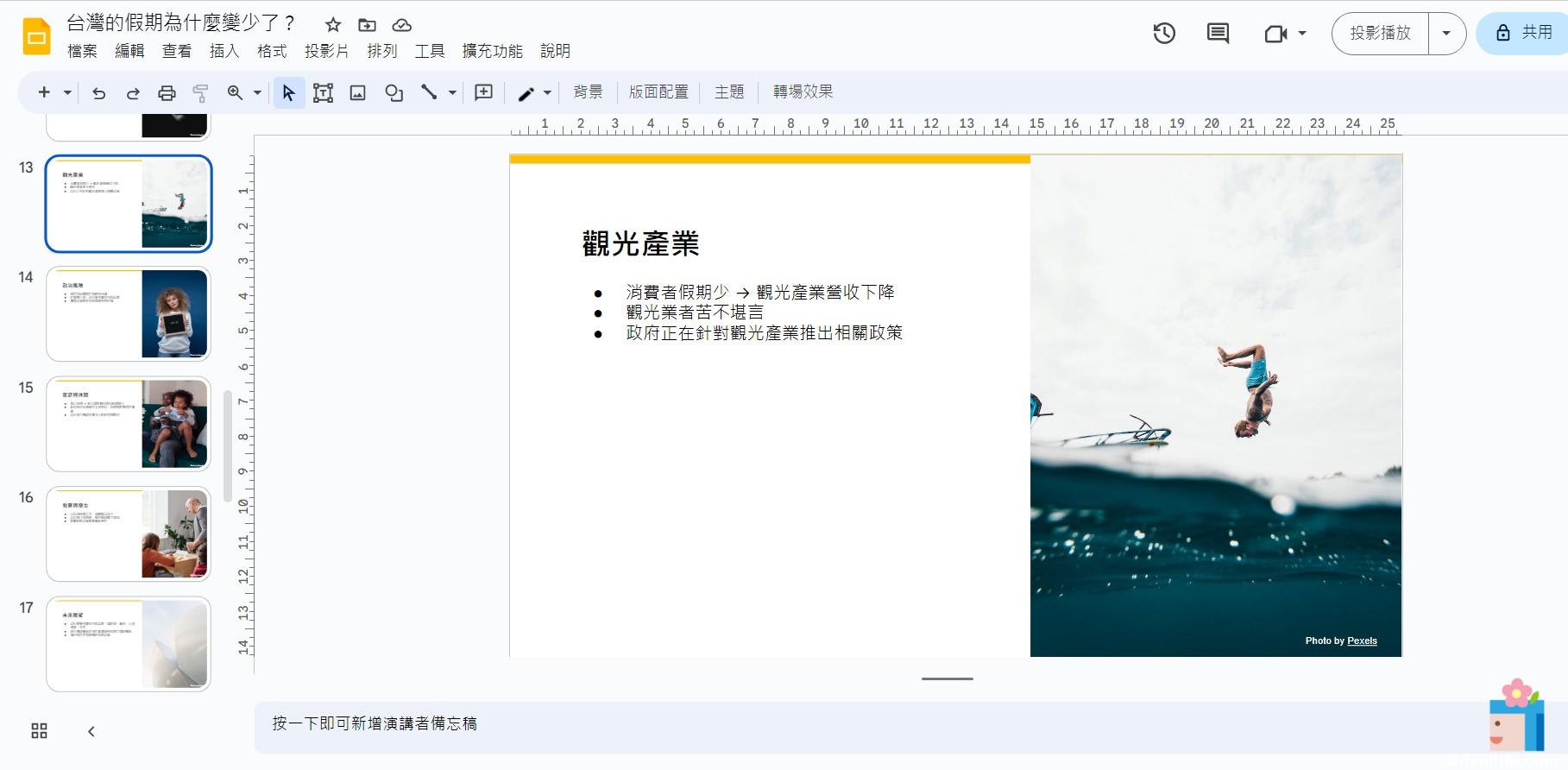Click the 投影播放 button
Image resolution: width=1568 pixels, height=770 pixels.
1380,34
